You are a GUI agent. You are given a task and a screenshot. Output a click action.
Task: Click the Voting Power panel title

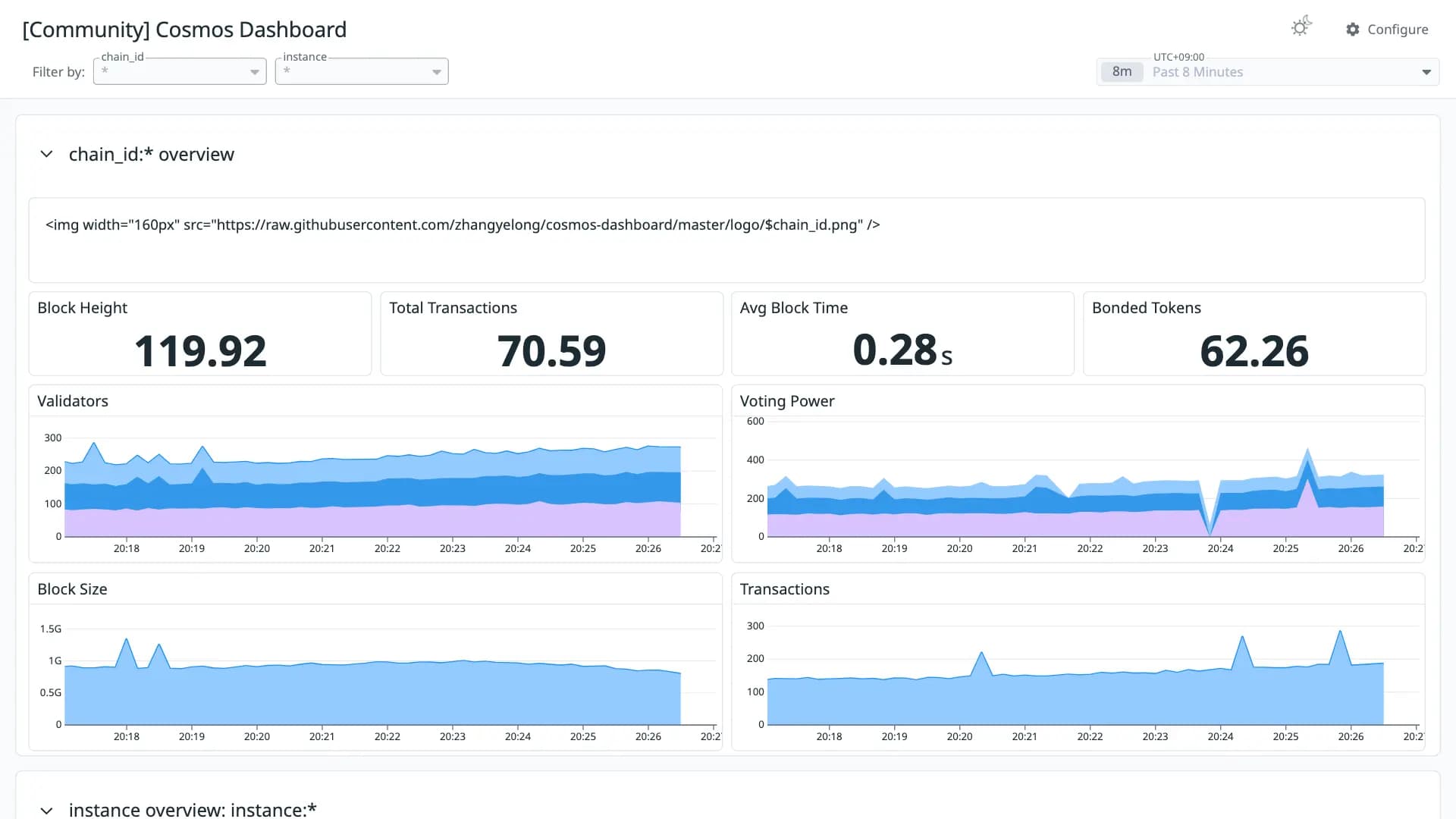787,401
